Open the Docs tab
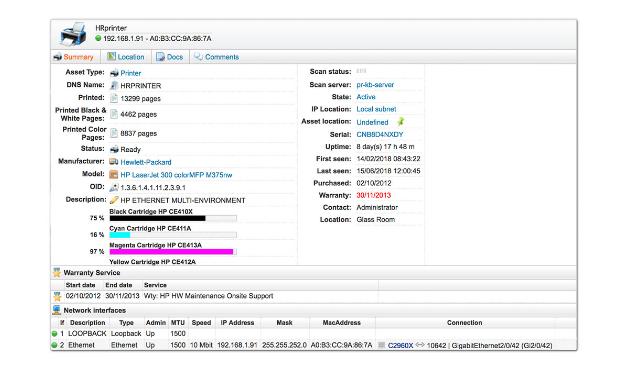Screen dimensions: 626x371 pos(170,57)
